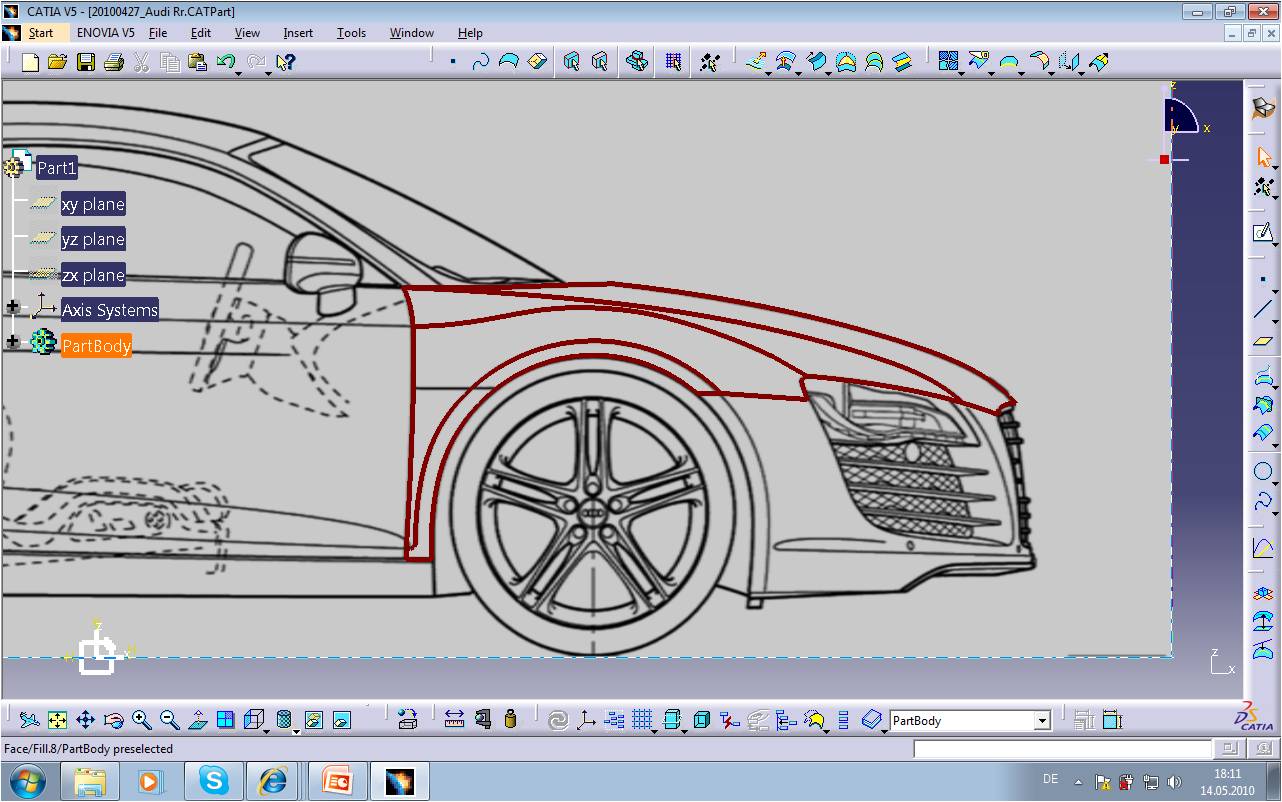Toggle the work-on-support grid icon
This screenshot has width=1282, height=802.
tap(642, 719)
